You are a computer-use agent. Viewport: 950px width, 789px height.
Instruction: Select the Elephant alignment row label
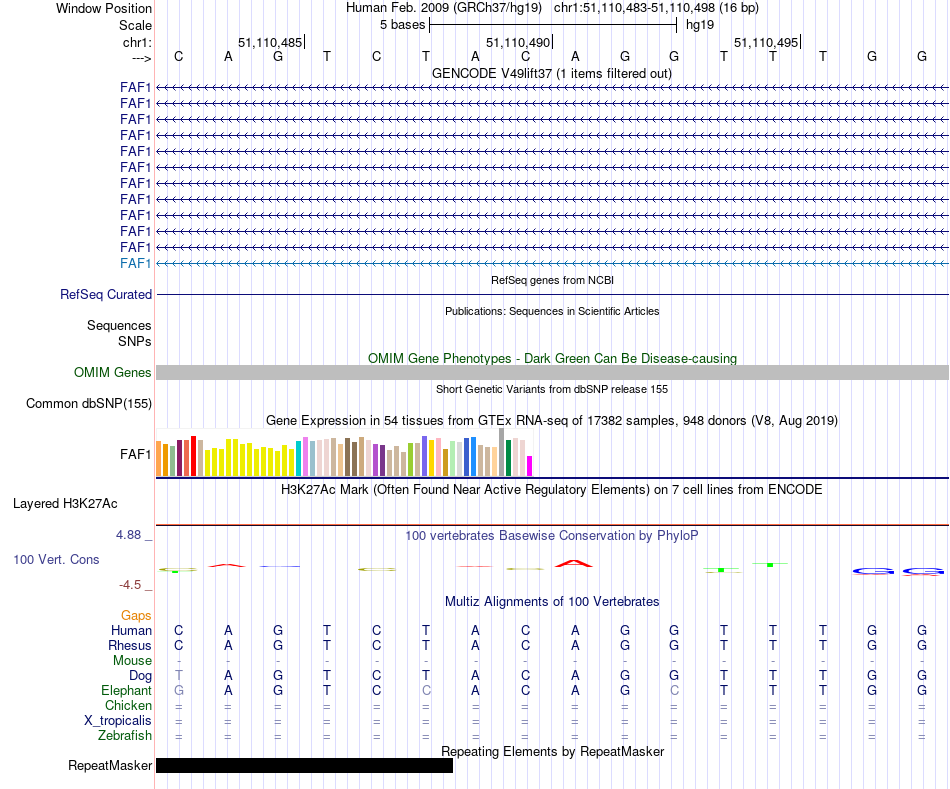[127, 691]
